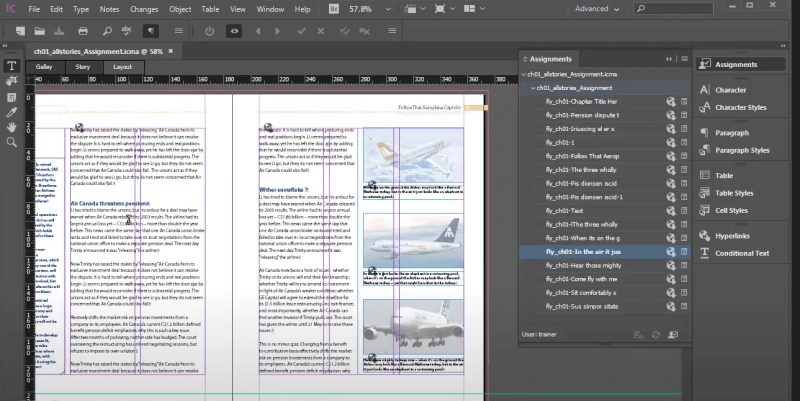Click the 'Air Canada threatens pensions' heading
This screenshot has width=800, height=401.
110,204
